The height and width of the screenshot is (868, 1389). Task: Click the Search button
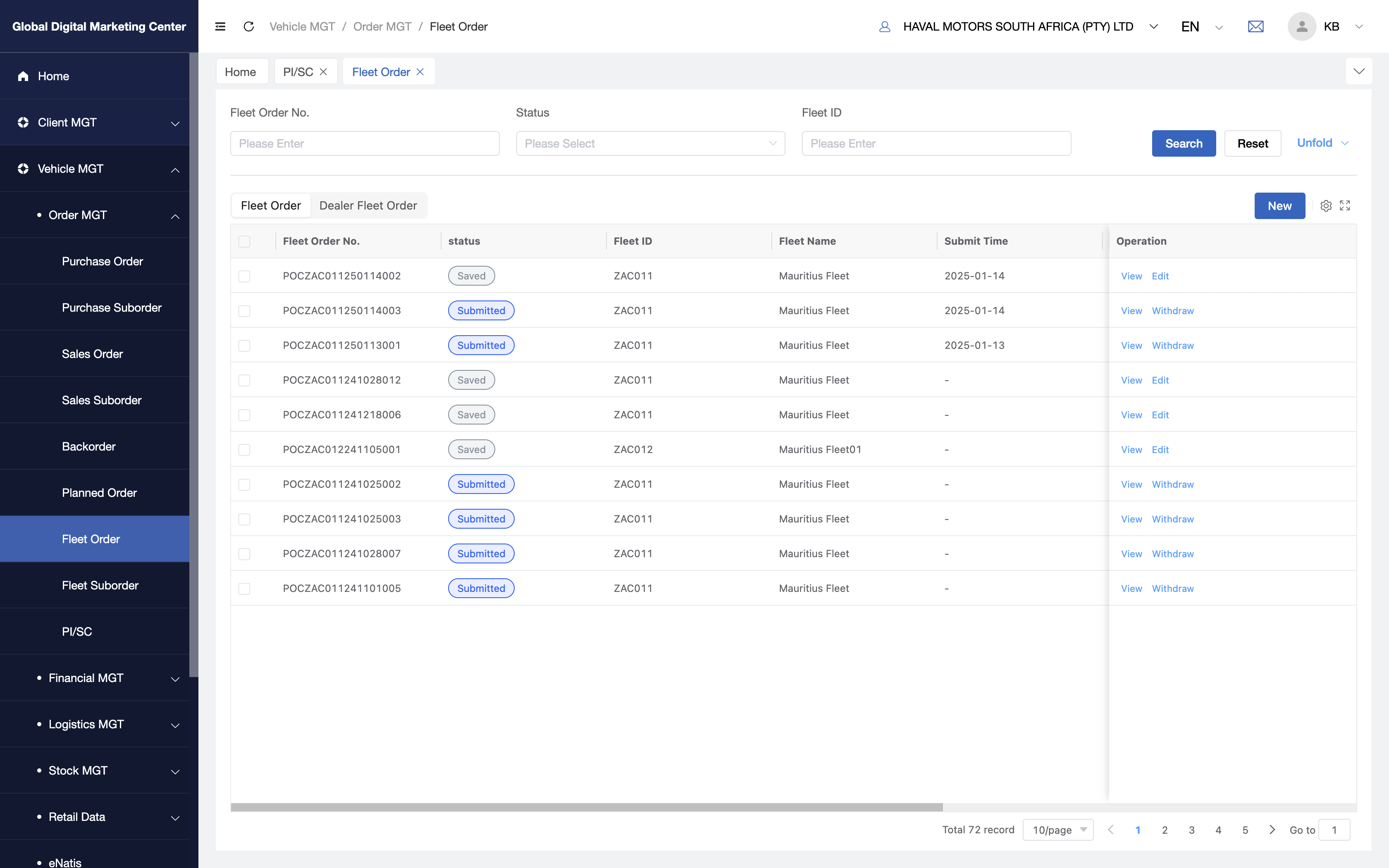[1184, 143]
